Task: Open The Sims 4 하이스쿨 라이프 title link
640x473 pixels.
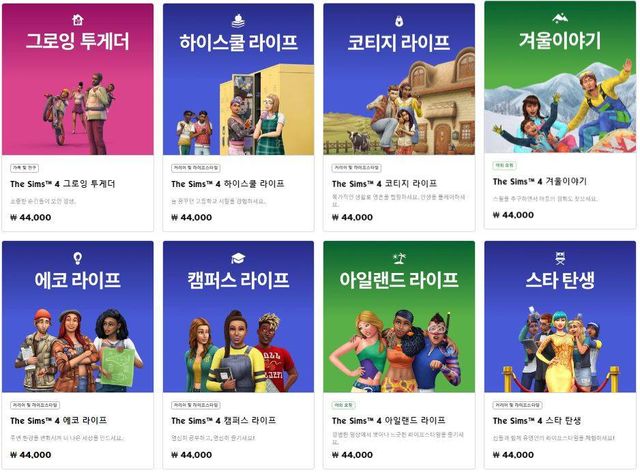Action: click(228, 184)
